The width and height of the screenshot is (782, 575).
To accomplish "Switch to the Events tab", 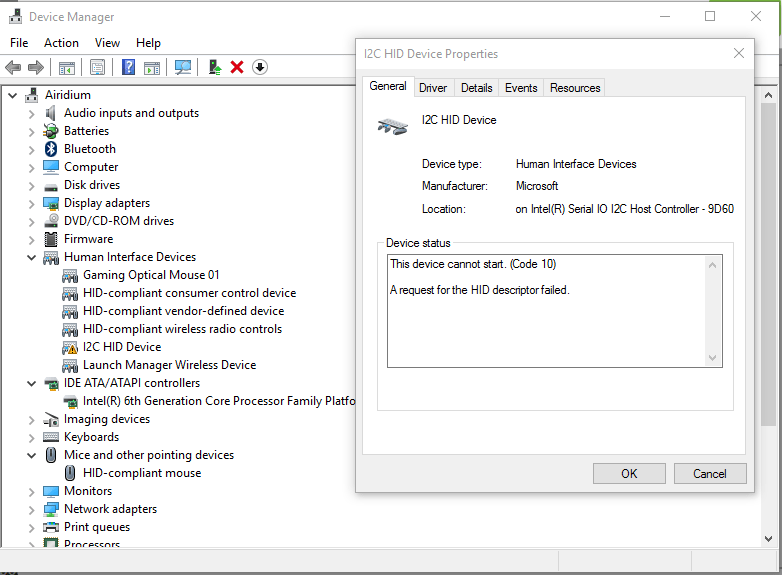I will (521, 88).
